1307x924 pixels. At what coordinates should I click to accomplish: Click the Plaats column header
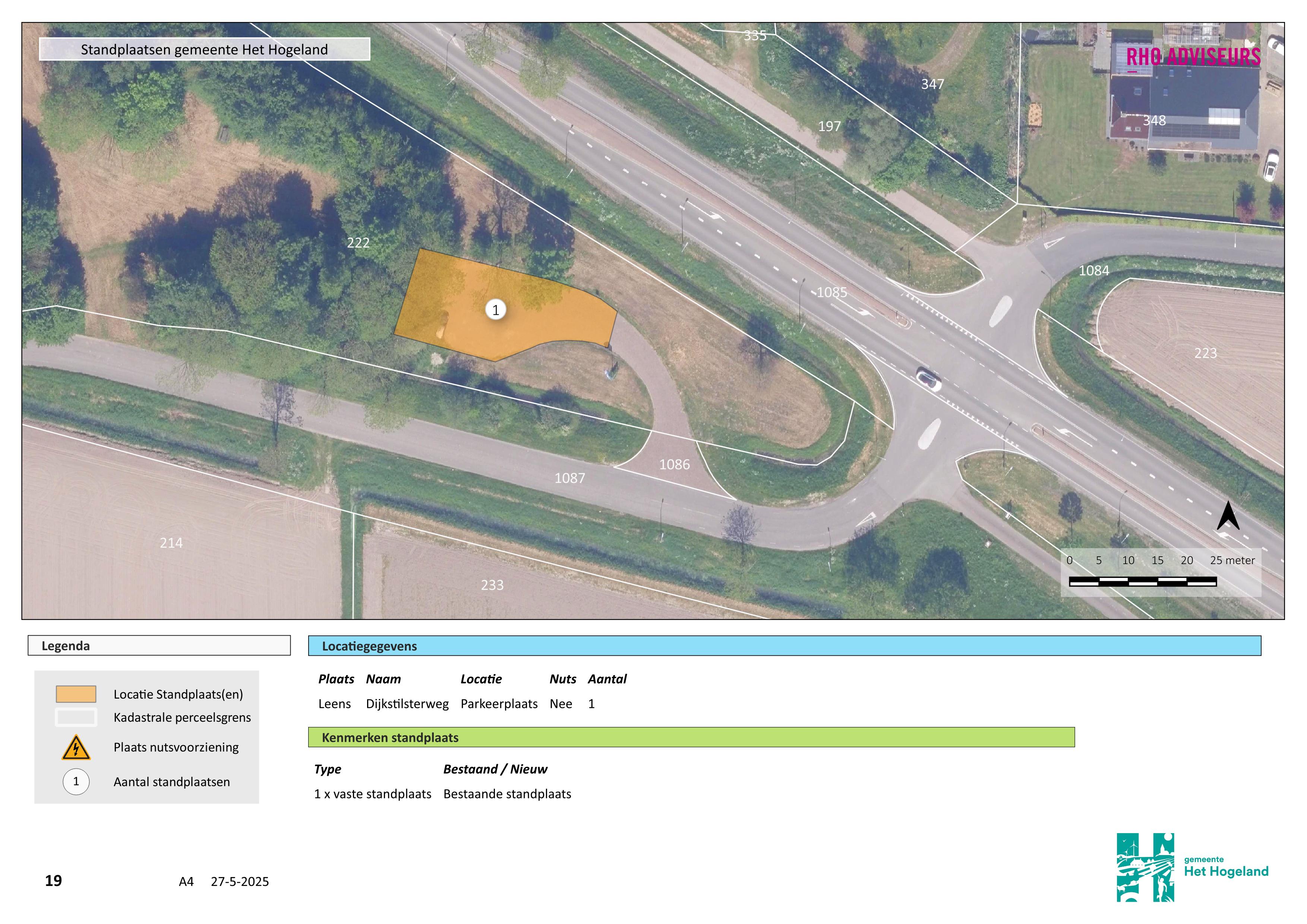pos(336,679)
